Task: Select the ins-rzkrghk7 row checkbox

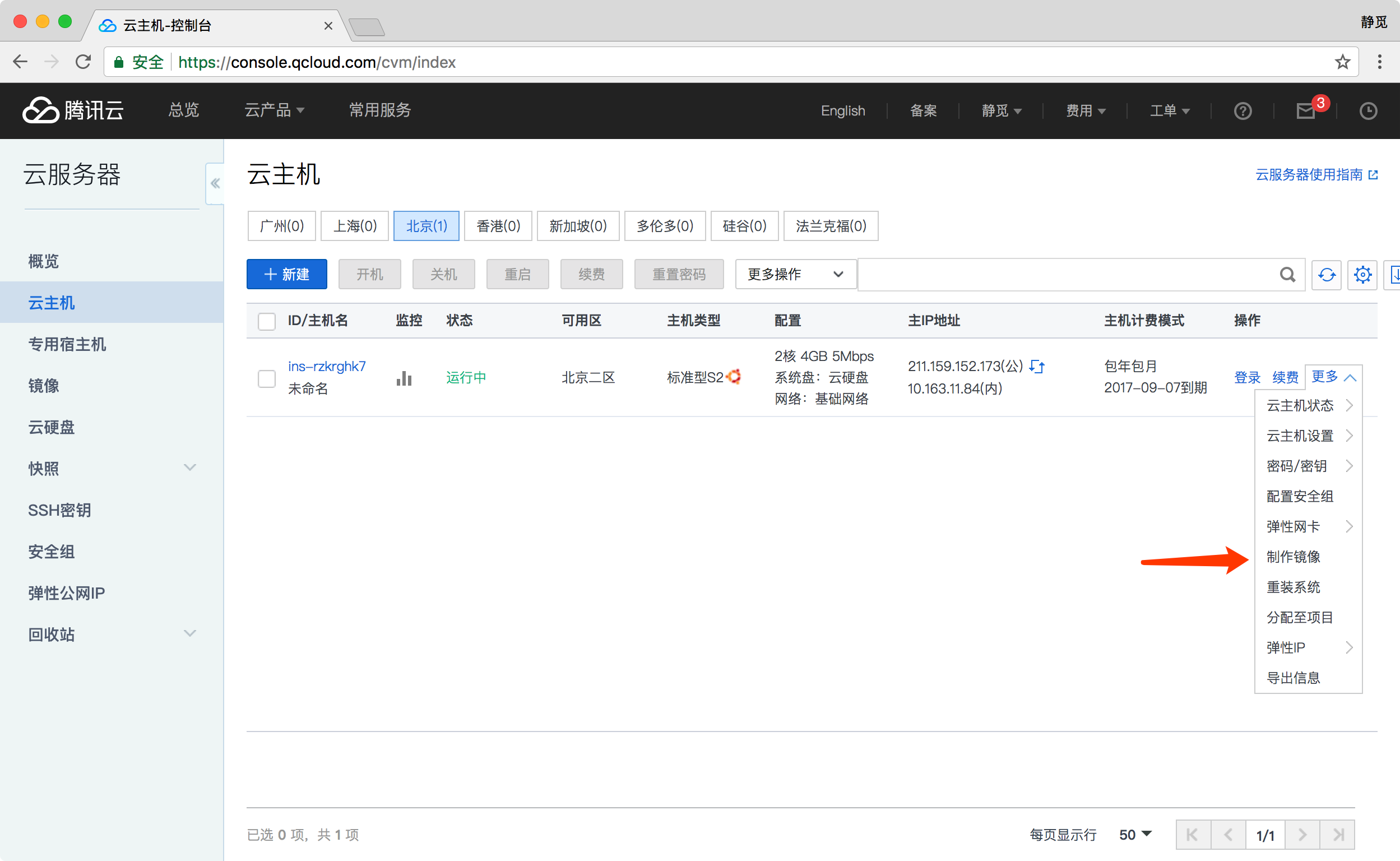Action: click(x=266, y=378)
